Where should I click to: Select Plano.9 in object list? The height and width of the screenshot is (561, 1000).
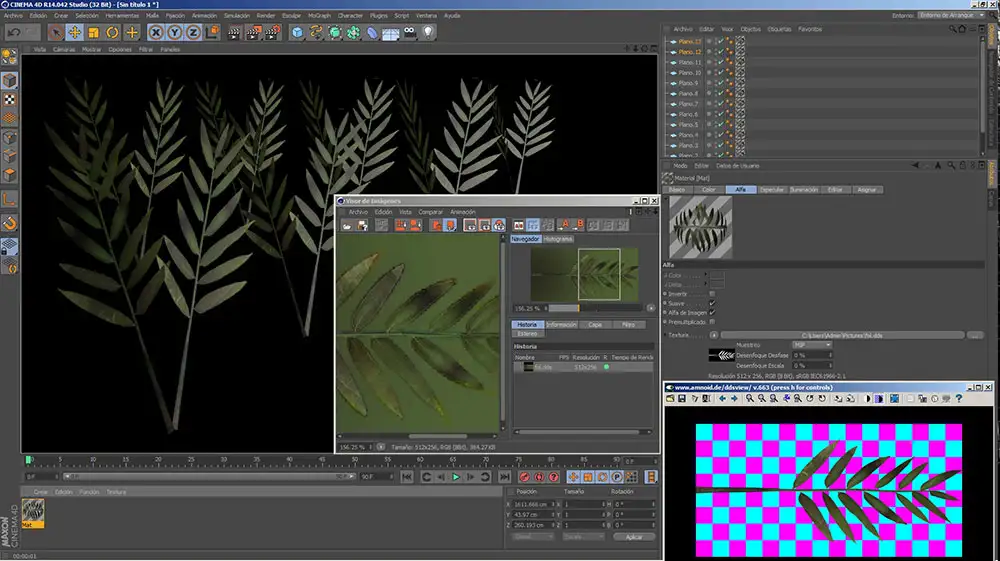pos(688,83)
